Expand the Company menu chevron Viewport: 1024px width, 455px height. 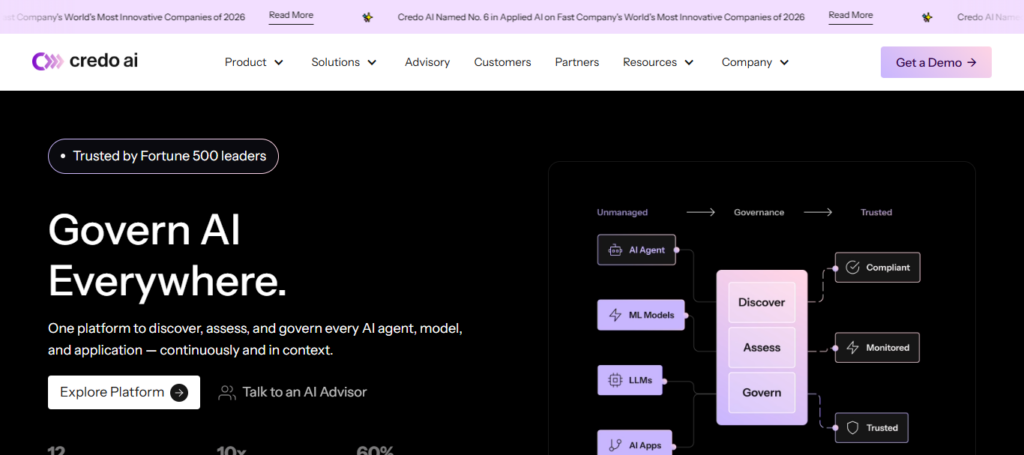(784, 63)
